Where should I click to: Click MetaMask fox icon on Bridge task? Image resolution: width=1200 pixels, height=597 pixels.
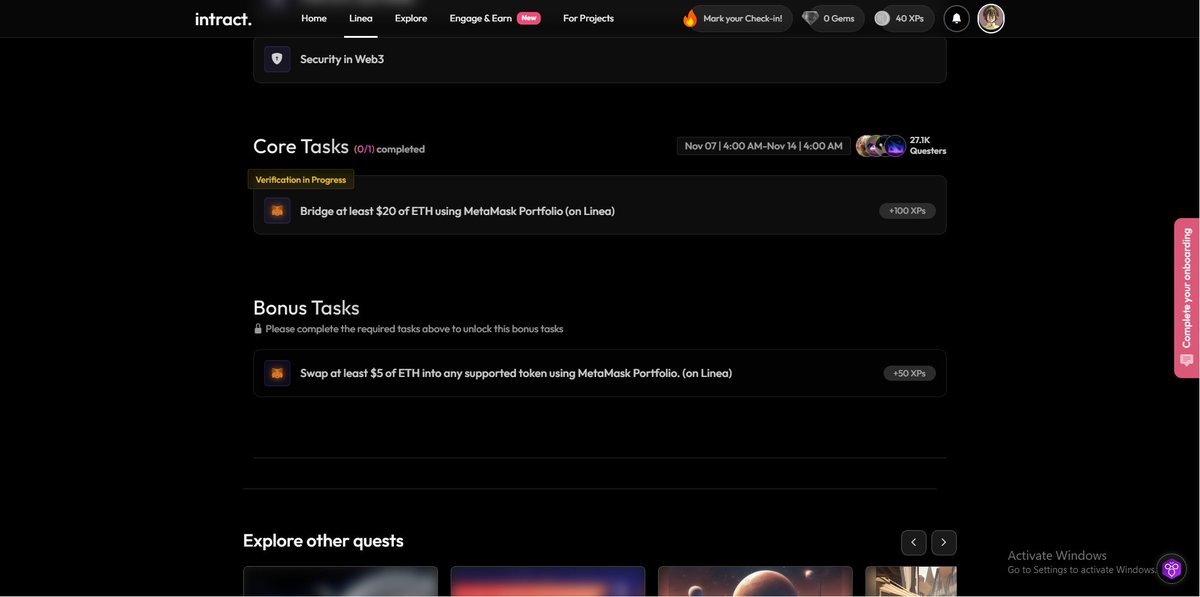coord(277,211)
